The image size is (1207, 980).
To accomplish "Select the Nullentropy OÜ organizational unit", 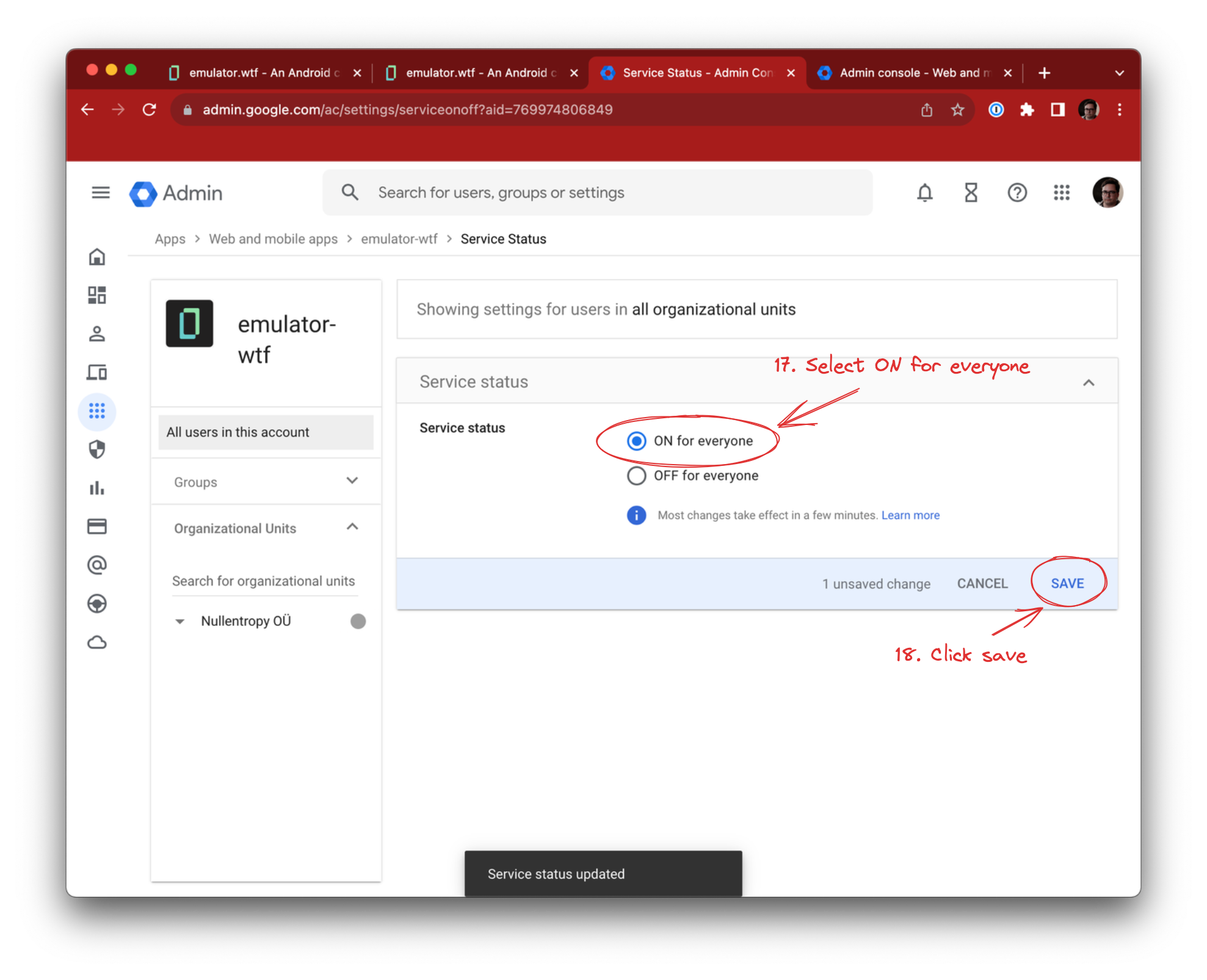I will click(246, 622).
